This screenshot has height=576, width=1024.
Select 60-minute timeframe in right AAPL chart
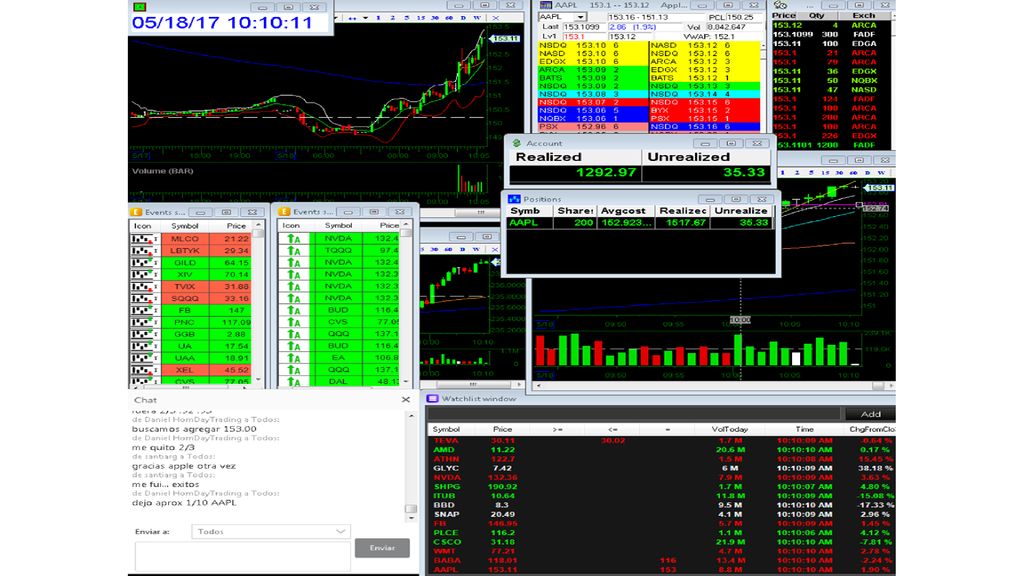[854, 173]
